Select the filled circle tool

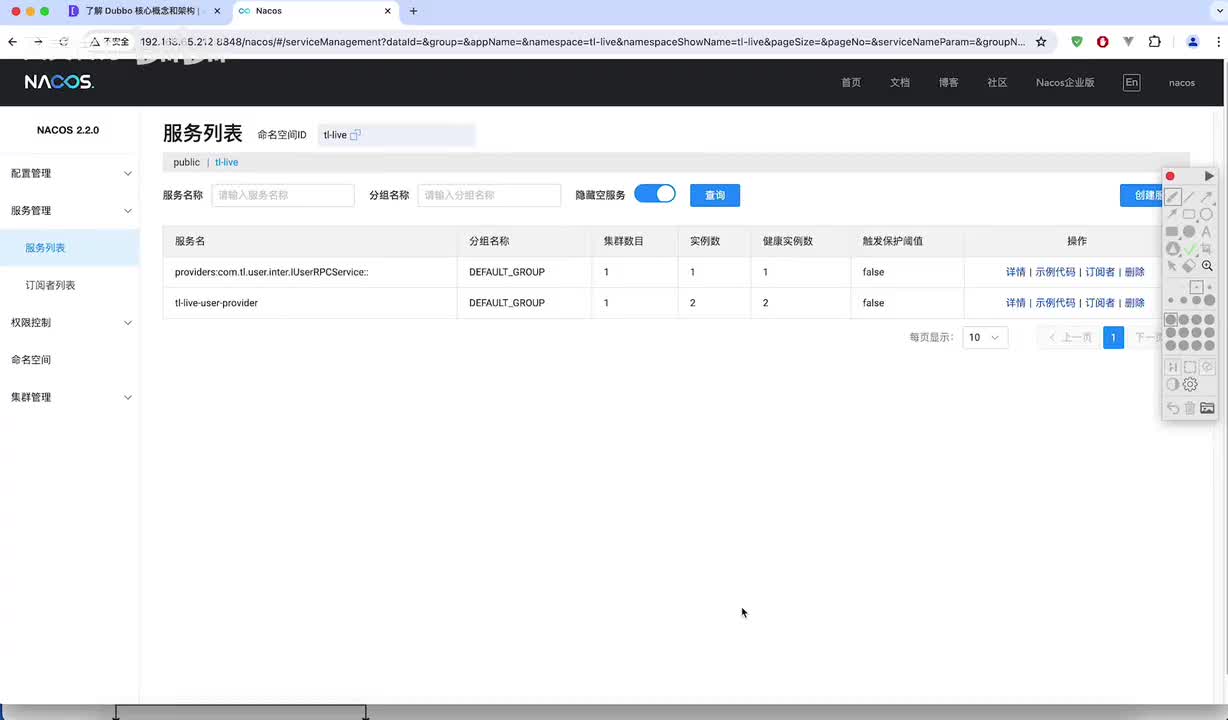(1189, 231)
